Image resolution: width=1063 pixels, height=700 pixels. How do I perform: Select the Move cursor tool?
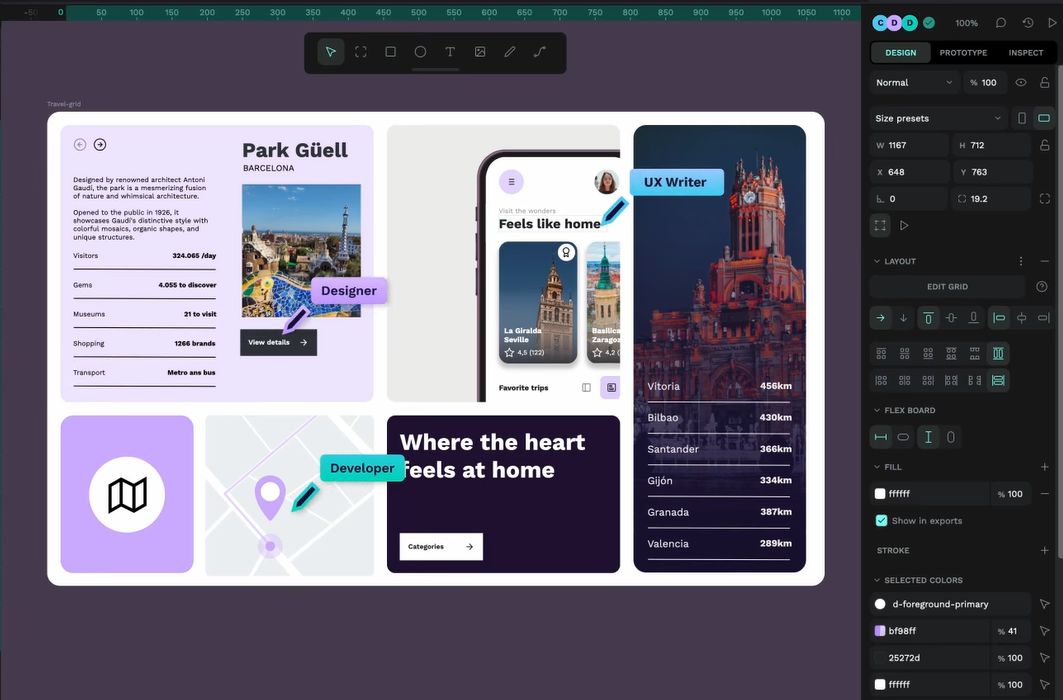(x=331, y=52)
